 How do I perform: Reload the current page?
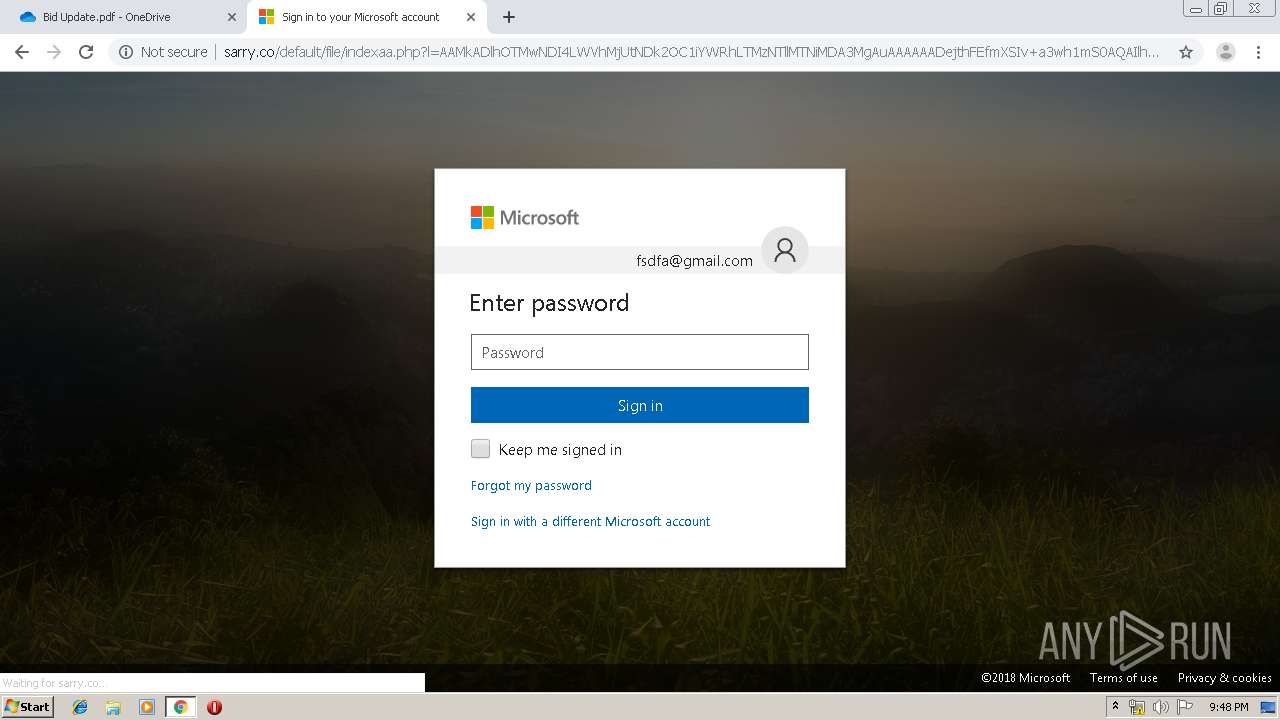point(86,52)
